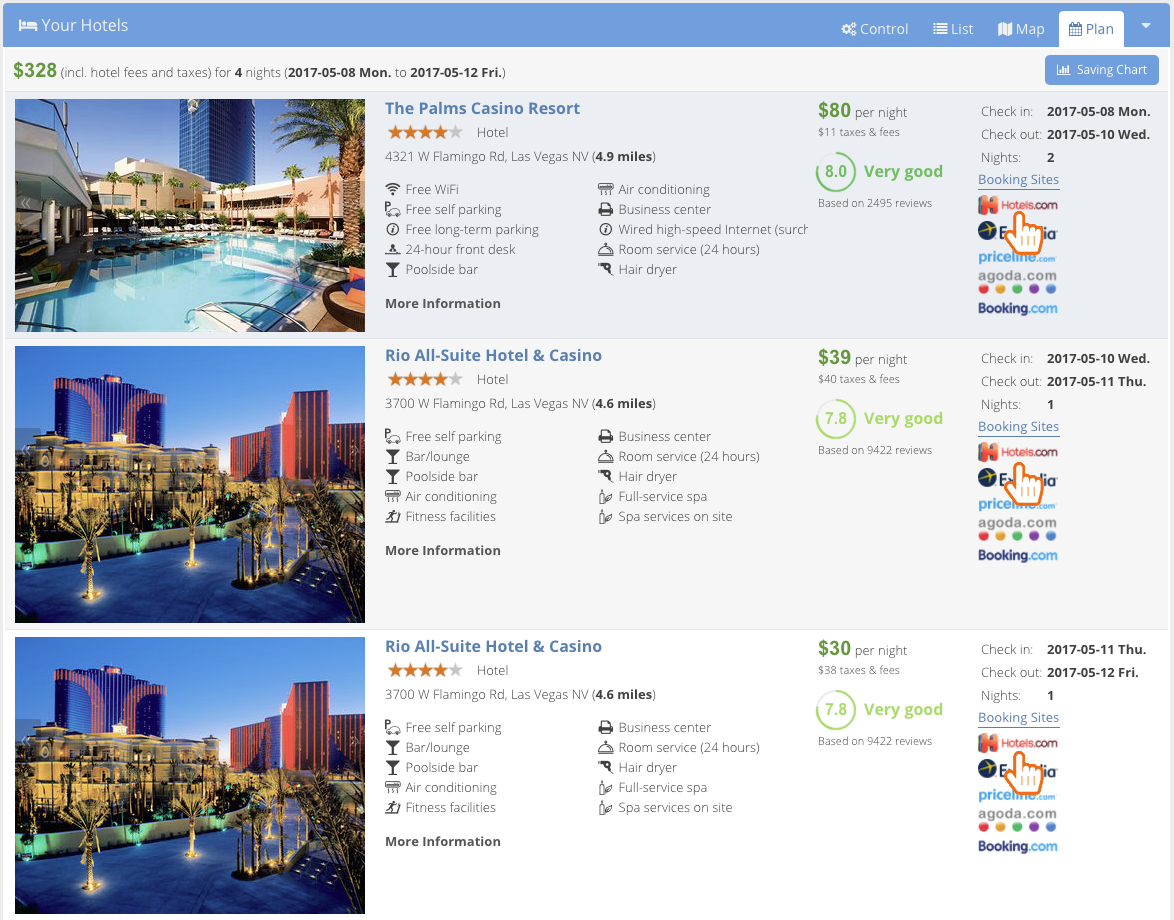1174x920 pixels.
Task: Click Palms Business center printer icon
Action: click(606, 210)
